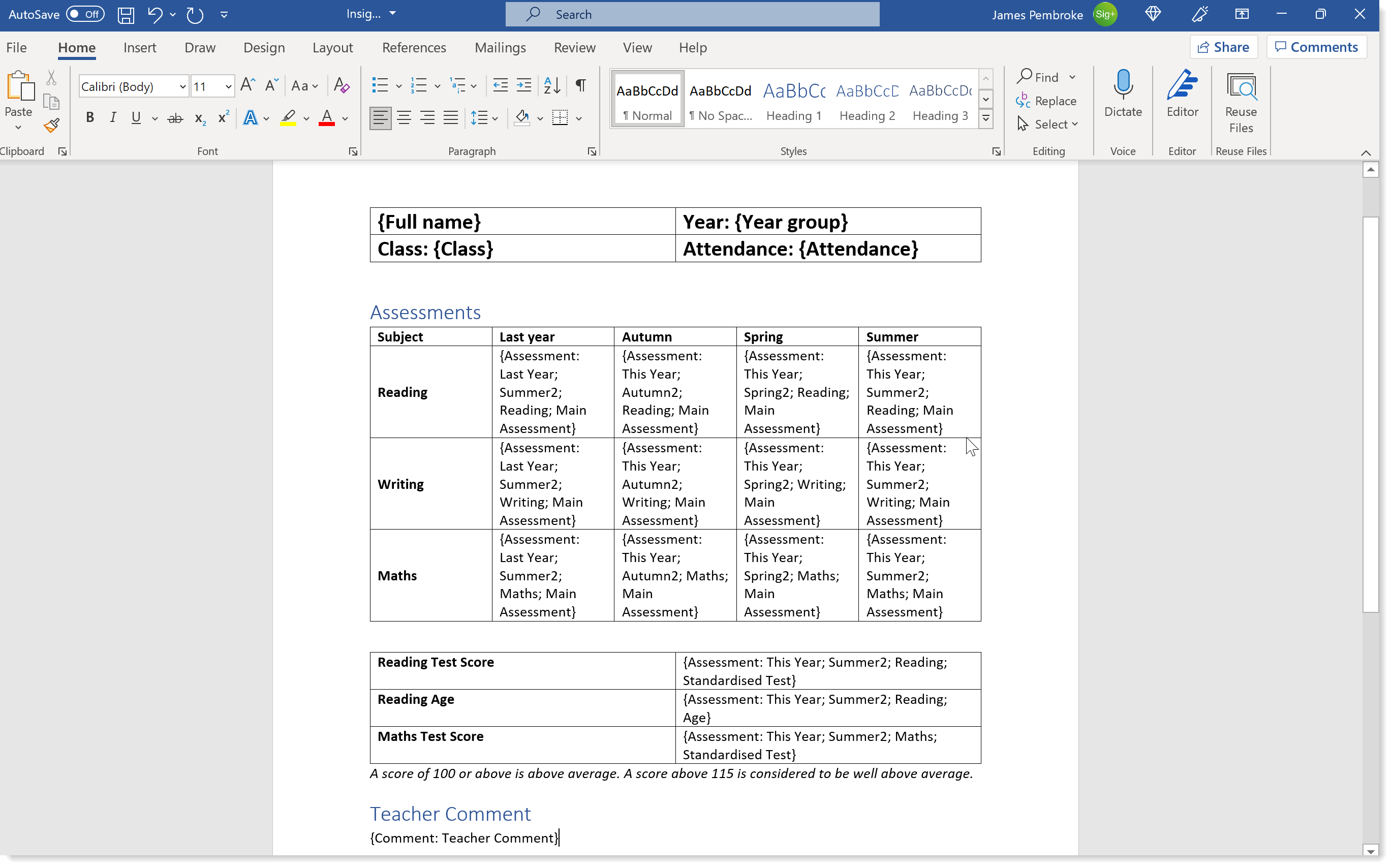This screenshot has height=868, width=1392.
Task: Shrink font size icon
Action: tap(271, 85)
